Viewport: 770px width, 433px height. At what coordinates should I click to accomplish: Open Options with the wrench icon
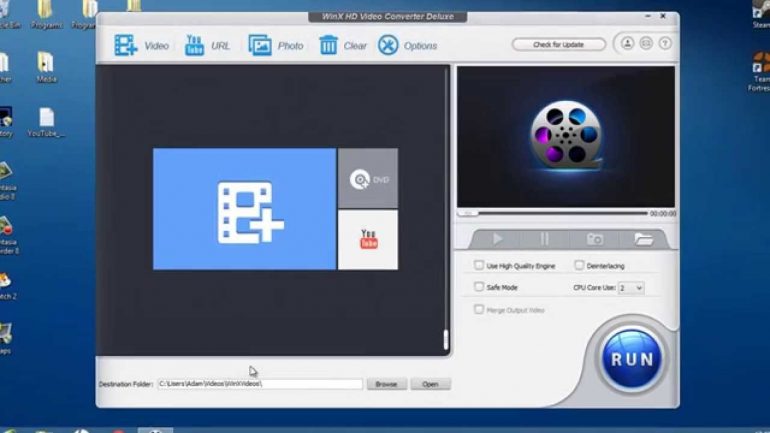pos(407,46)
